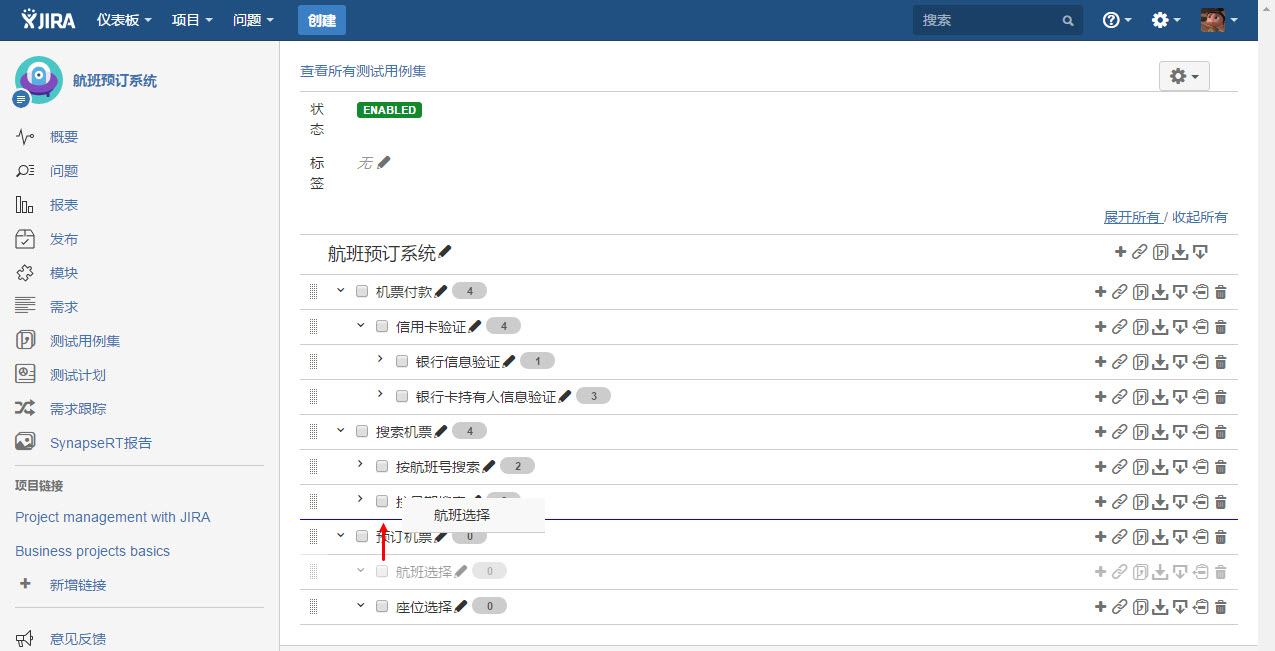This screenshot has width=1275, height=651.
Task: Open 概要 in the sidebar
Action: point(64,137)
